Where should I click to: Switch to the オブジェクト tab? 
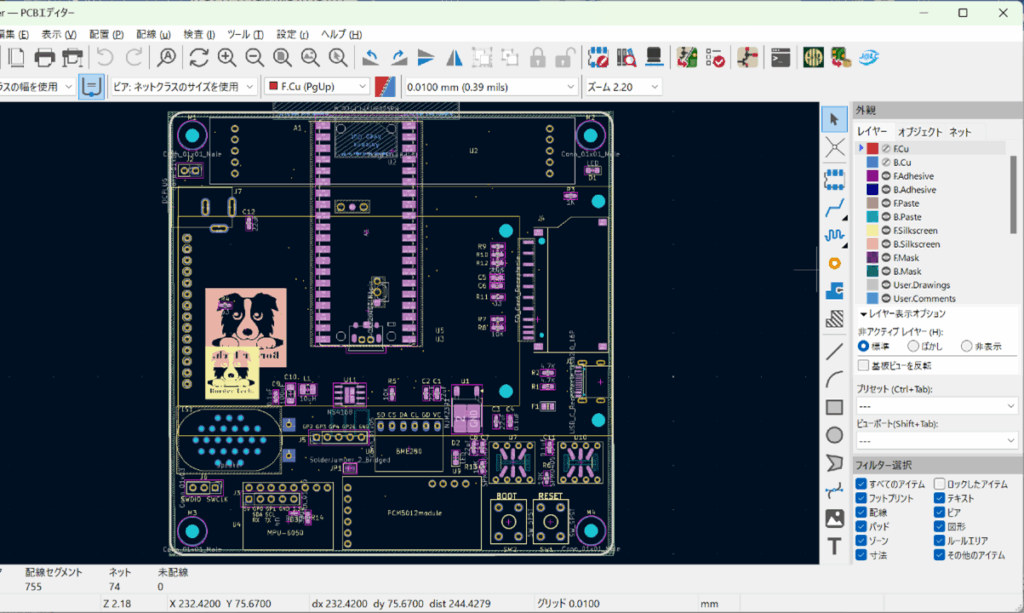tap(919, 132)
